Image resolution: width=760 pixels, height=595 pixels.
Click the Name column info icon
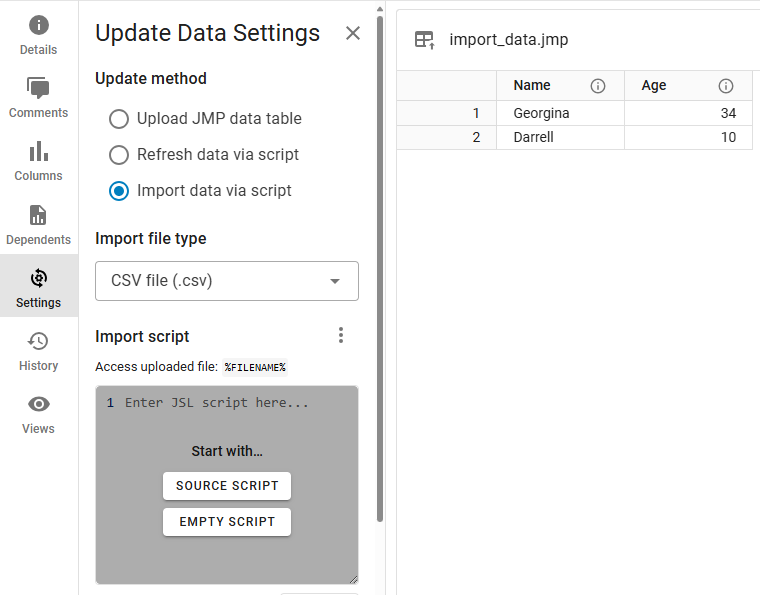coord(598,86)
